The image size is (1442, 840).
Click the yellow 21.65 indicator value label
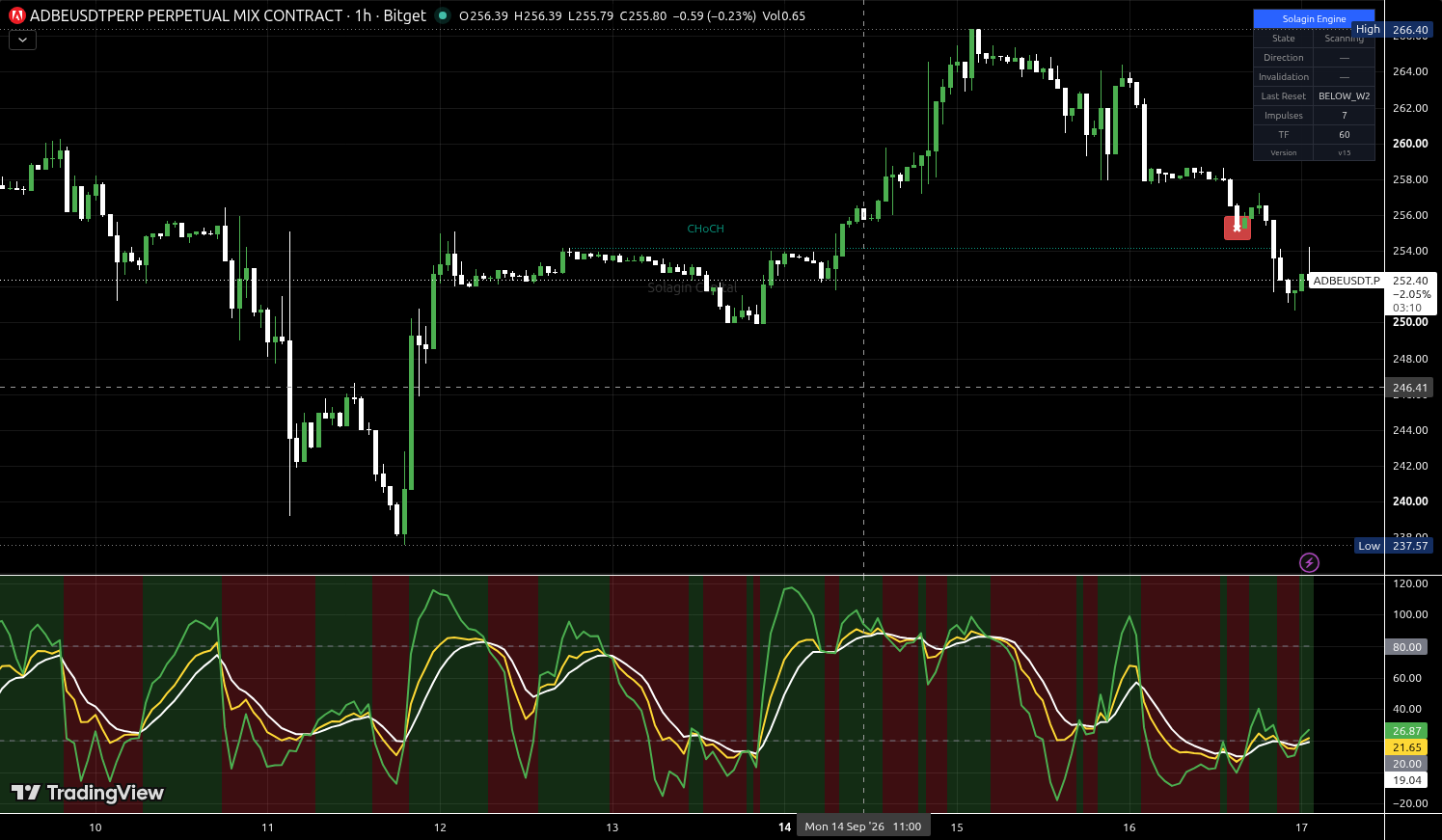[1407, 747]
